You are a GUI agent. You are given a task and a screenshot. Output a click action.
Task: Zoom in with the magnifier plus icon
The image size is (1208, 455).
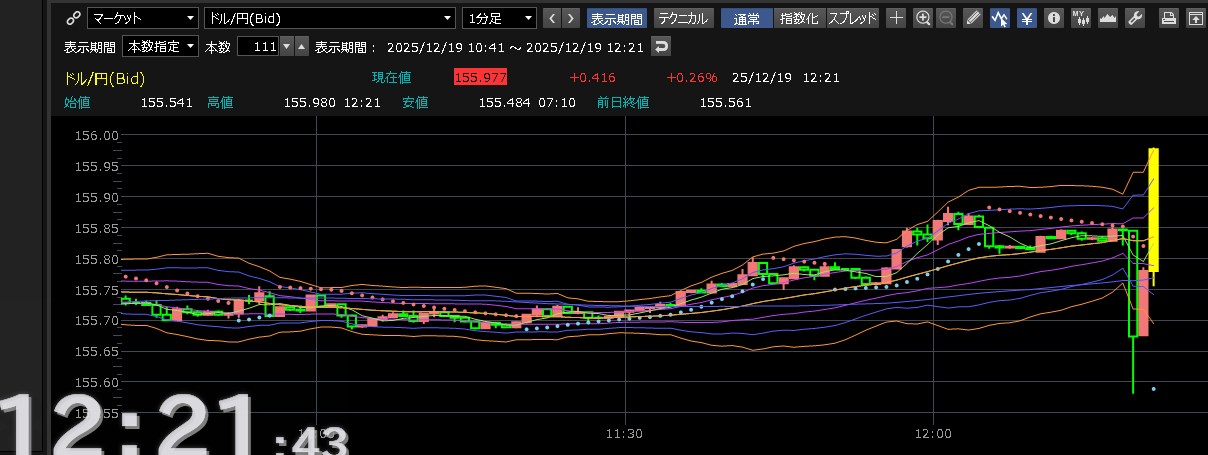[x=922, y=18]
